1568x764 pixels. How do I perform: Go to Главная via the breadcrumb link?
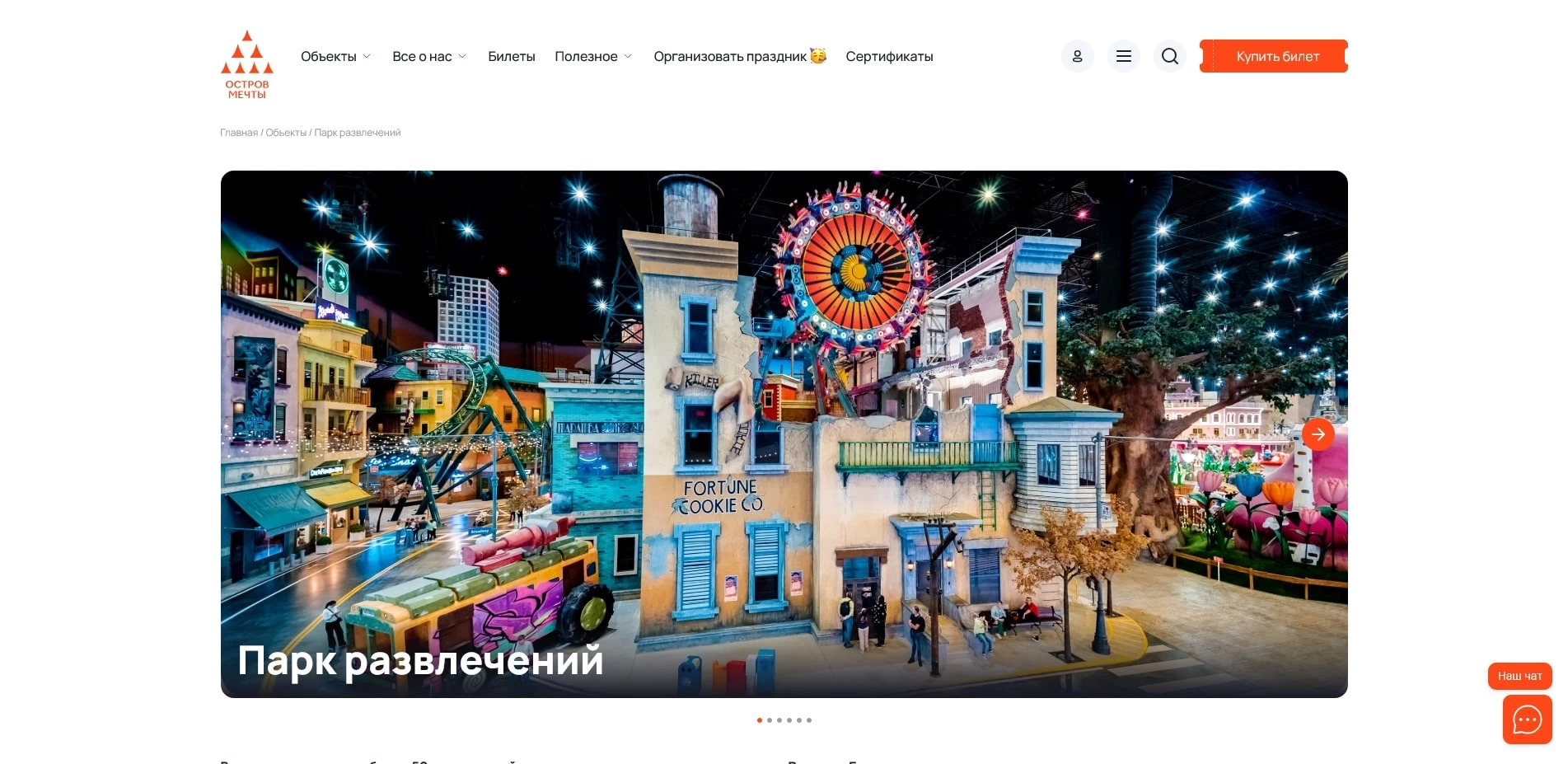238,132
